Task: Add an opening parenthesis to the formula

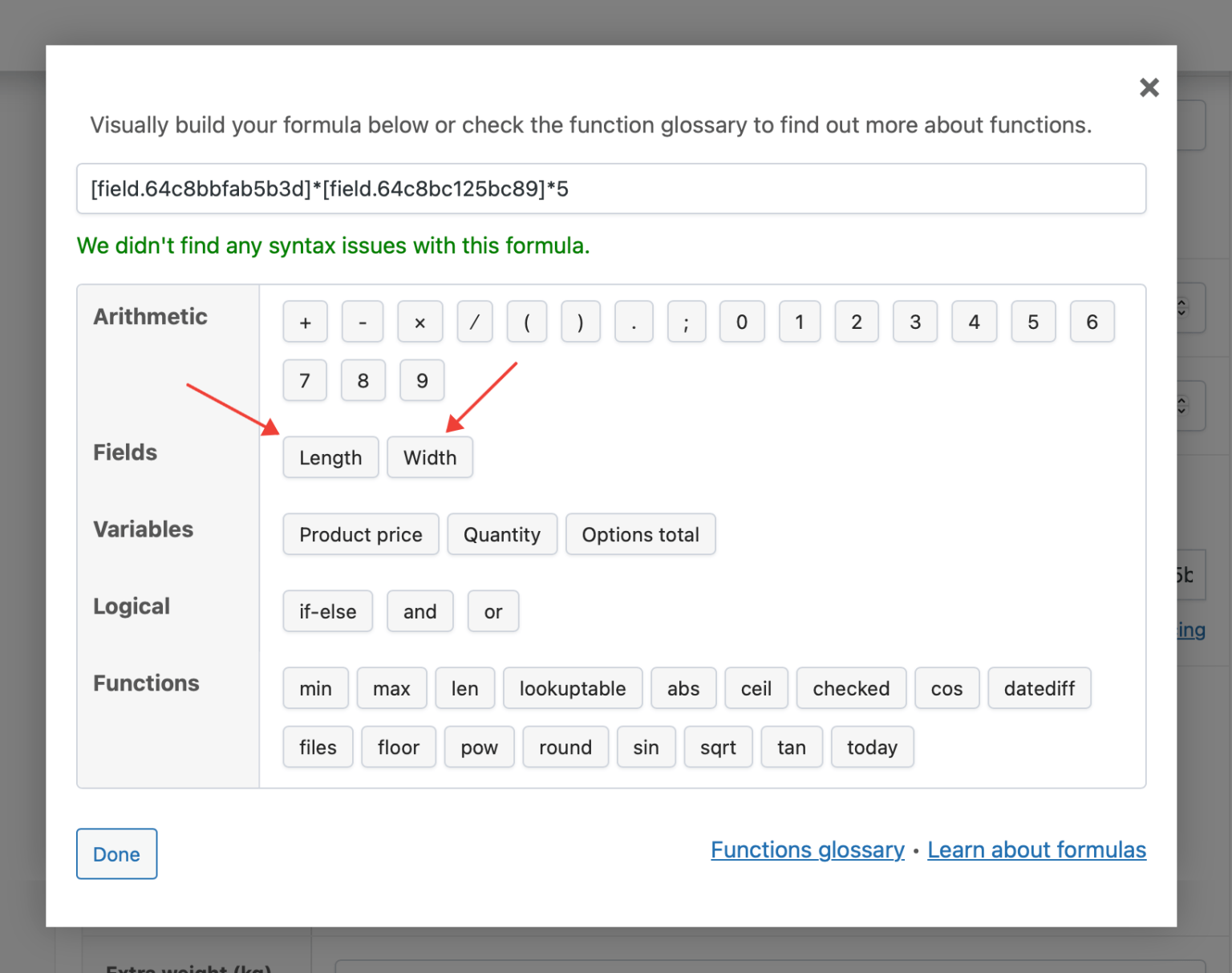Action: [526, 322]
